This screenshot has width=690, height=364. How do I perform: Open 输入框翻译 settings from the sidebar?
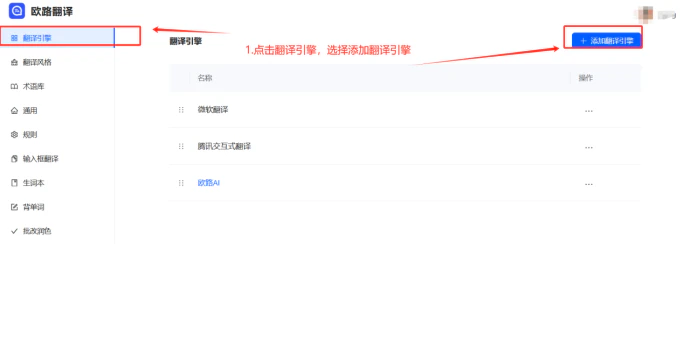point(57,158)
